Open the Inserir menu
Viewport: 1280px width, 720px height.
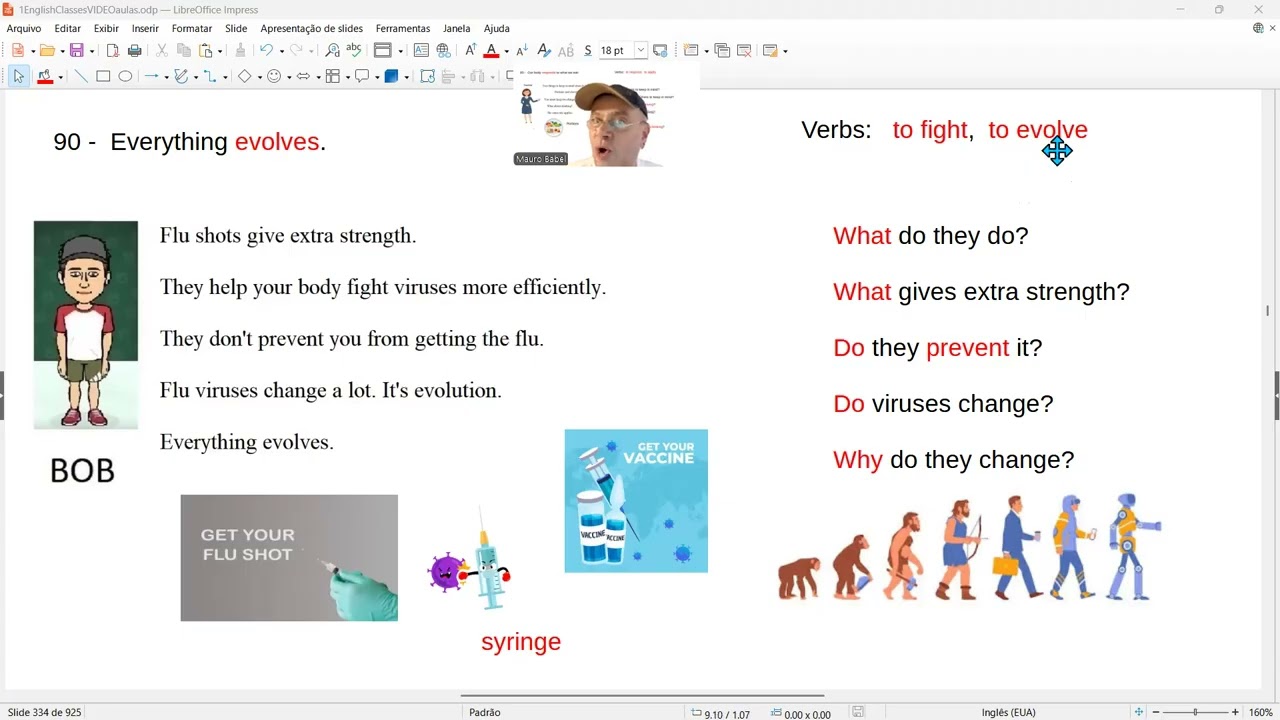(145, 28)
